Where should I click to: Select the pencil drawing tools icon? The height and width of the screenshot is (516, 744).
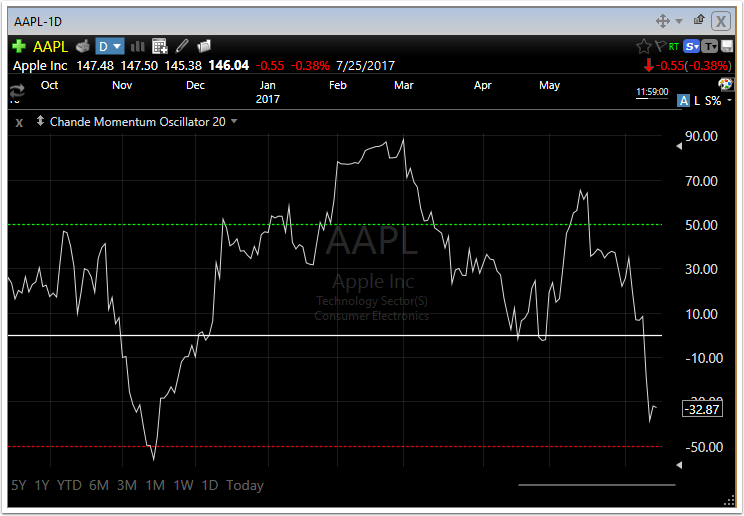tap(182, 46)
